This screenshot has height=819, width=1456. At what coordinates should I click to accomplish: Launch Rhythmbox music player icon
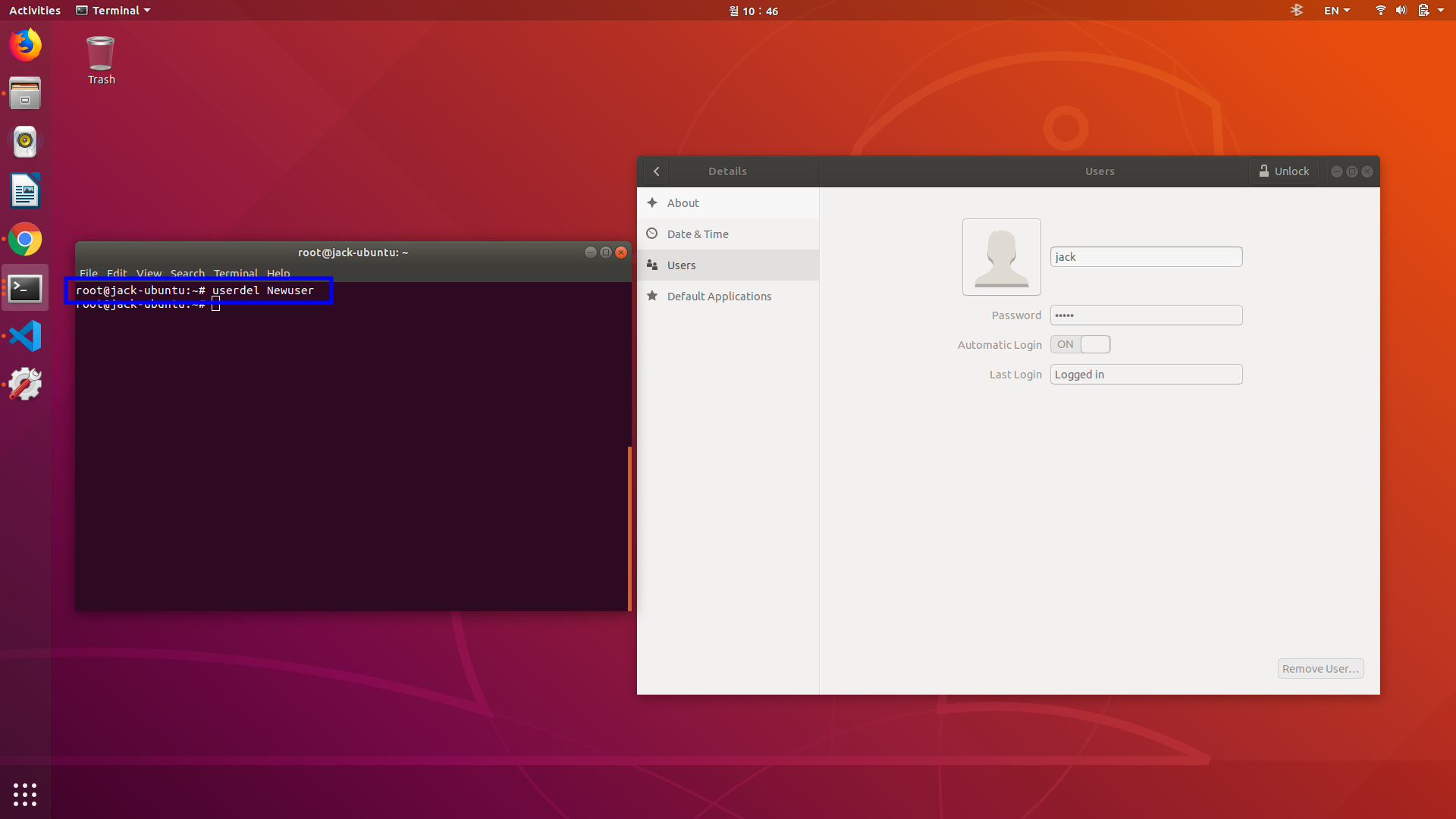(x=25, y=142)
